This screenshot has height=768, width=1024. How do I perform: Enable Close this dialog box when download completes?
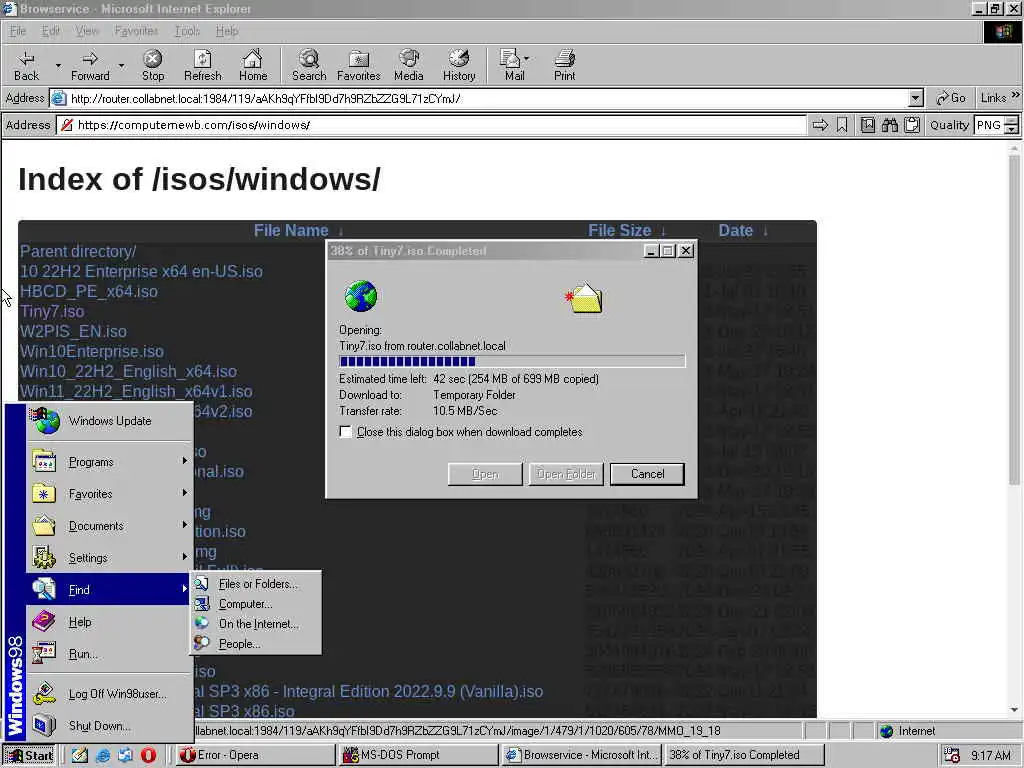[345, 432]
